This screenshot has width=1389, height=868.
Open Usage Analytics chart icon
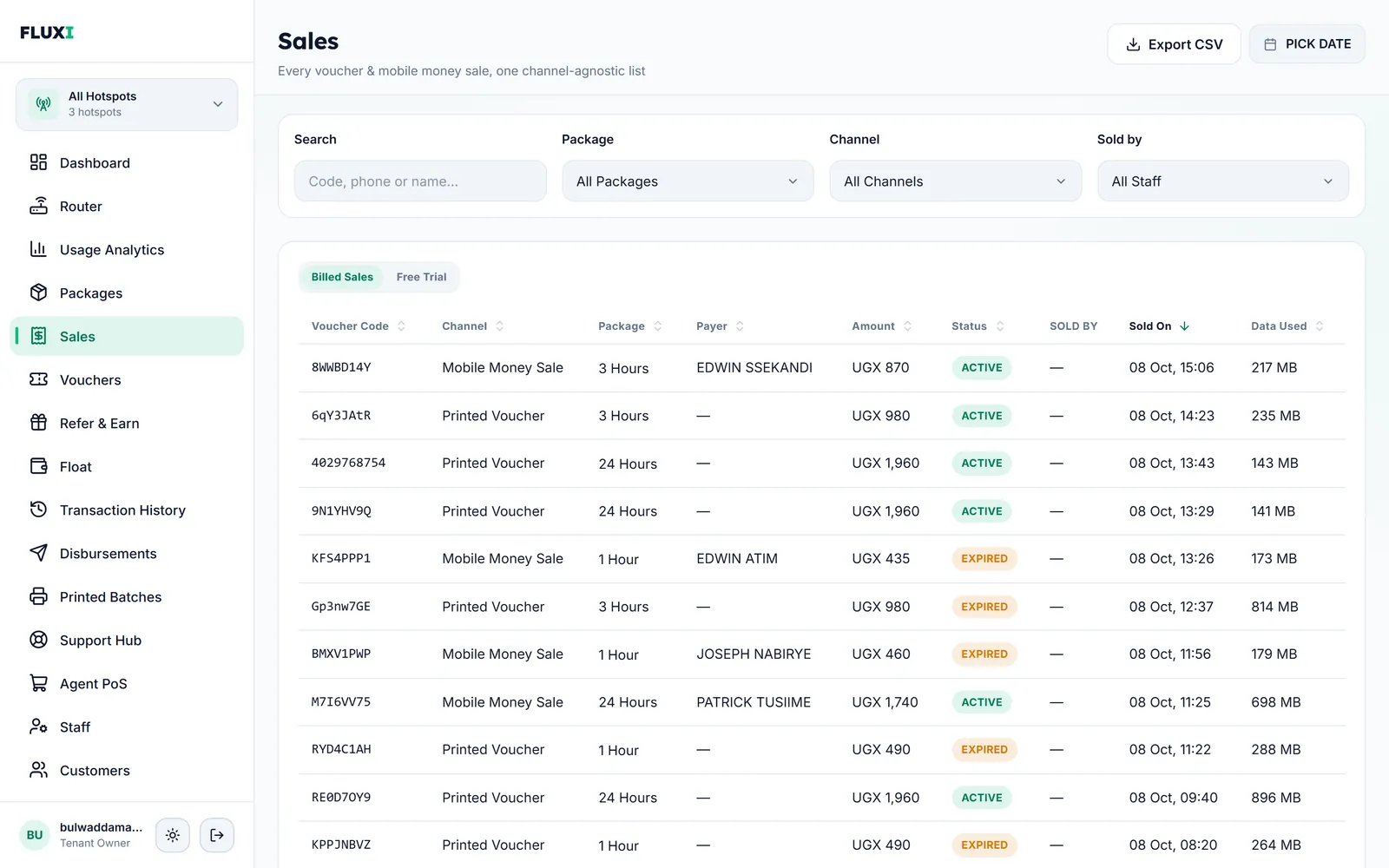click(38, 249)
